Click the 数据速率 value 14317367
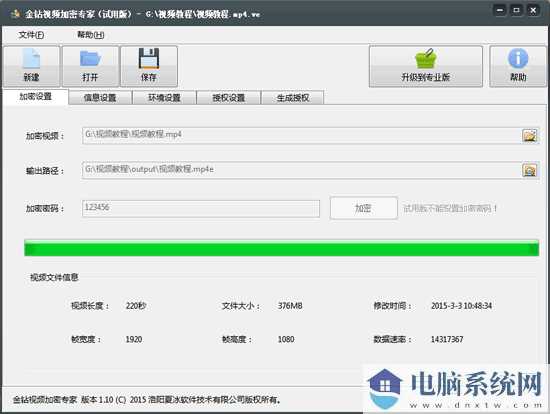The image size is (550, 414). tap(447, 339)
